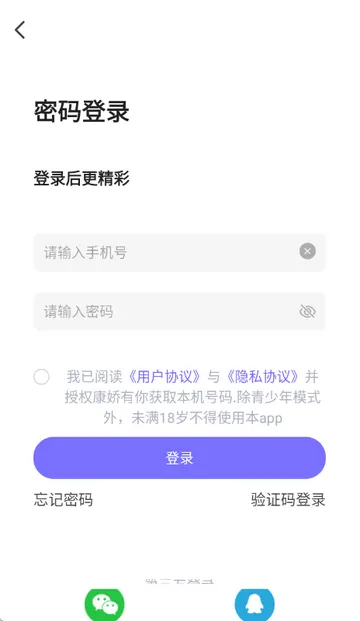
Task: Tap the 请输入手机号 phone number field
Action: click(x=179, y=252)
